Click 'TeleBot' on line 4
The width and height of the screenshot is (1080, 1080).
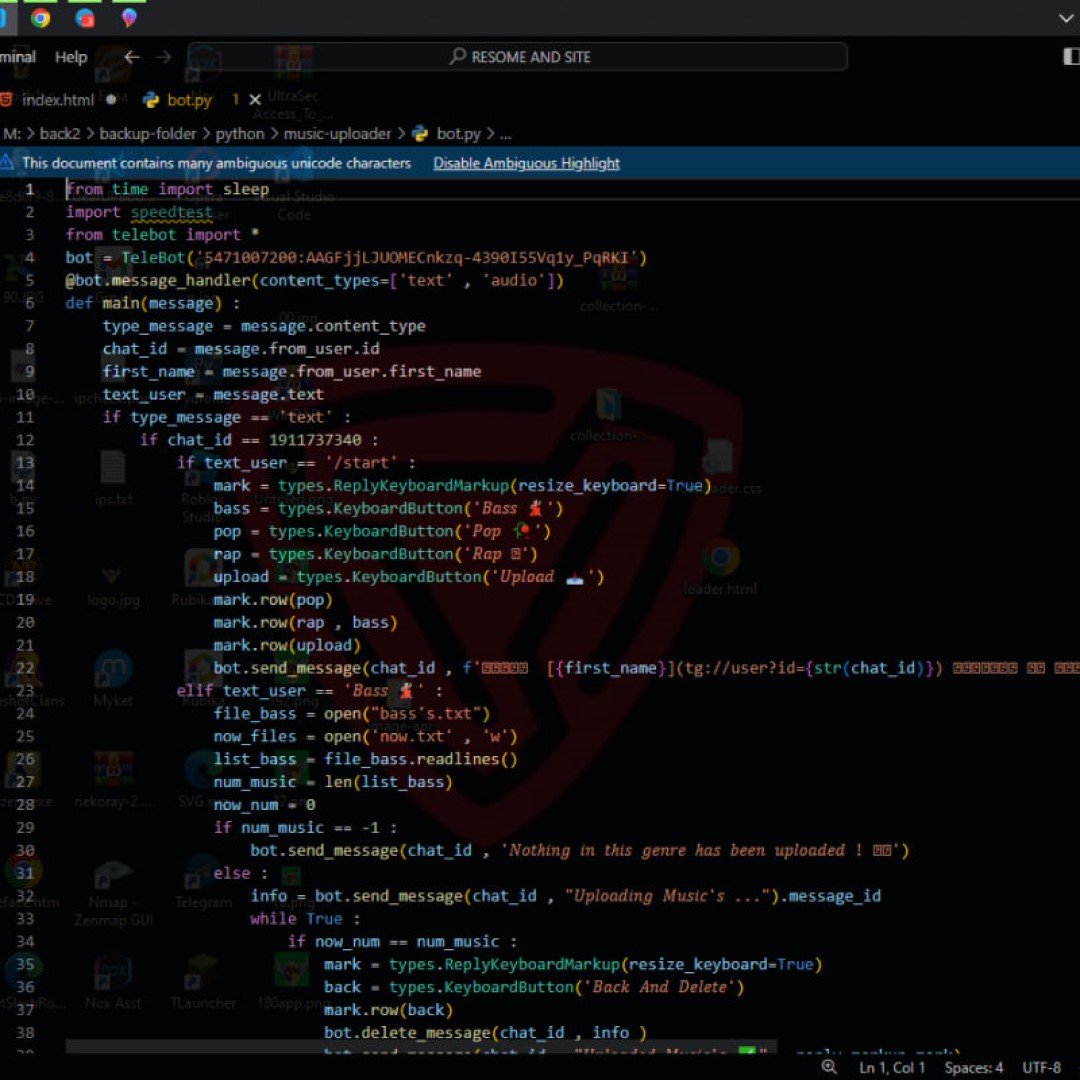[x=153, y=258]
